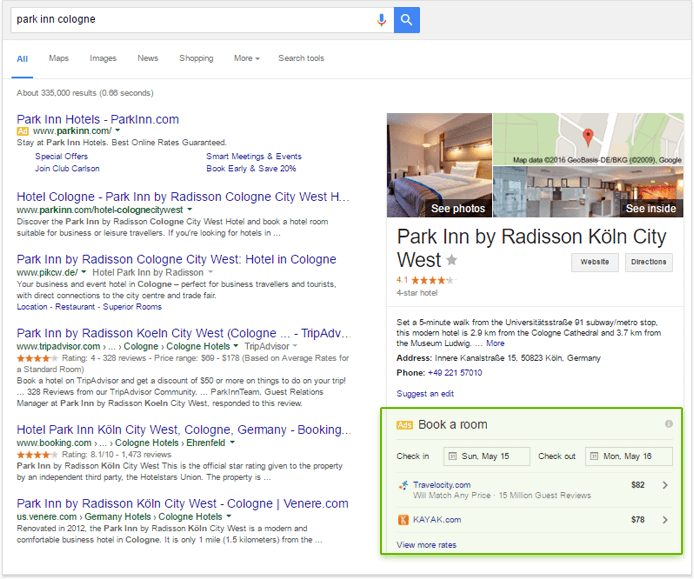Open the Restaurant sitelink under pikcw.de
This screenshot has width=694, height=579.
click(75, 307)
